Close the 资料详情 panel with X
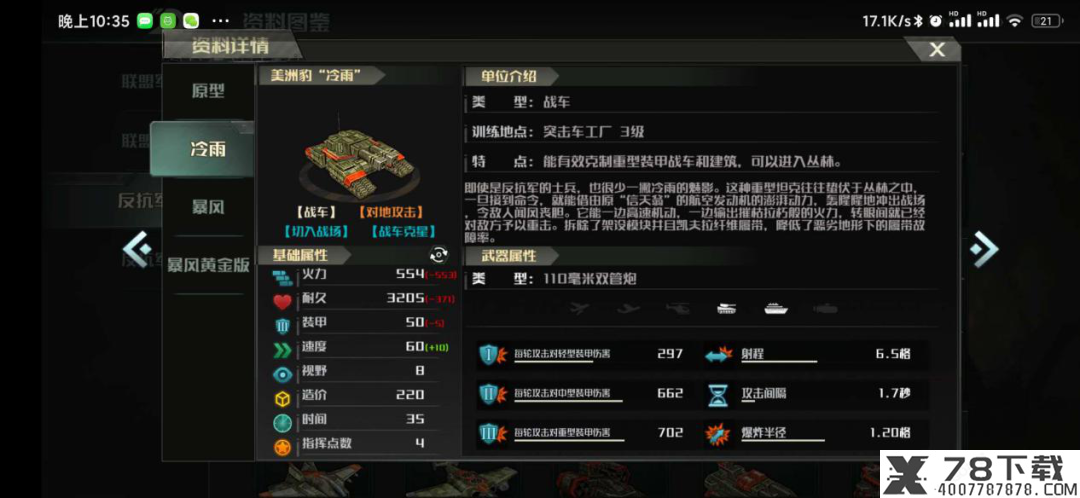The height and width of the screenshot is (498, 1080). pos(936,50)
